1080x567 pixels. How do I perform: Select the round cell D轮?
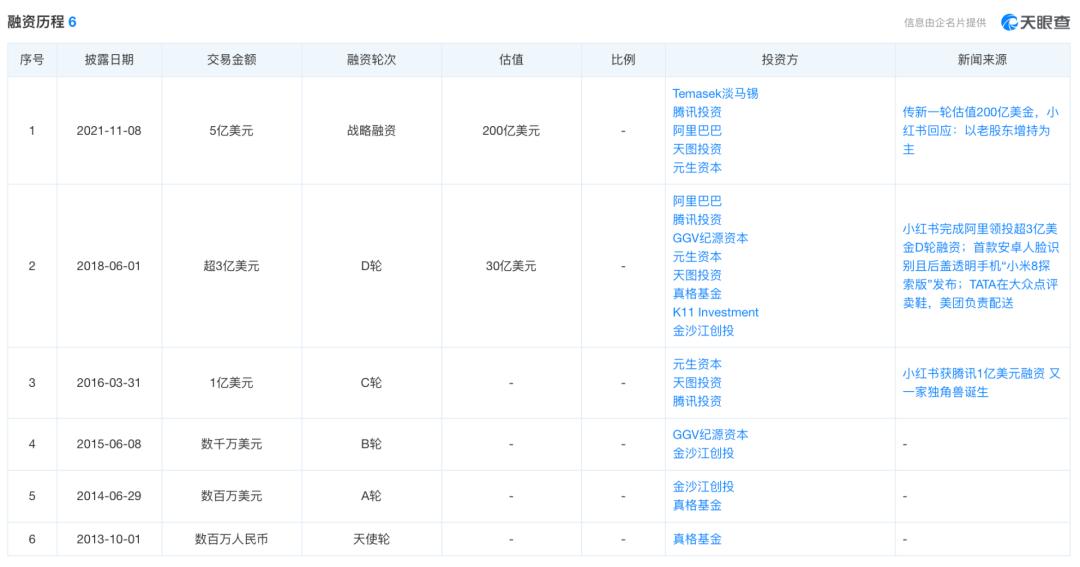point(371,265)
